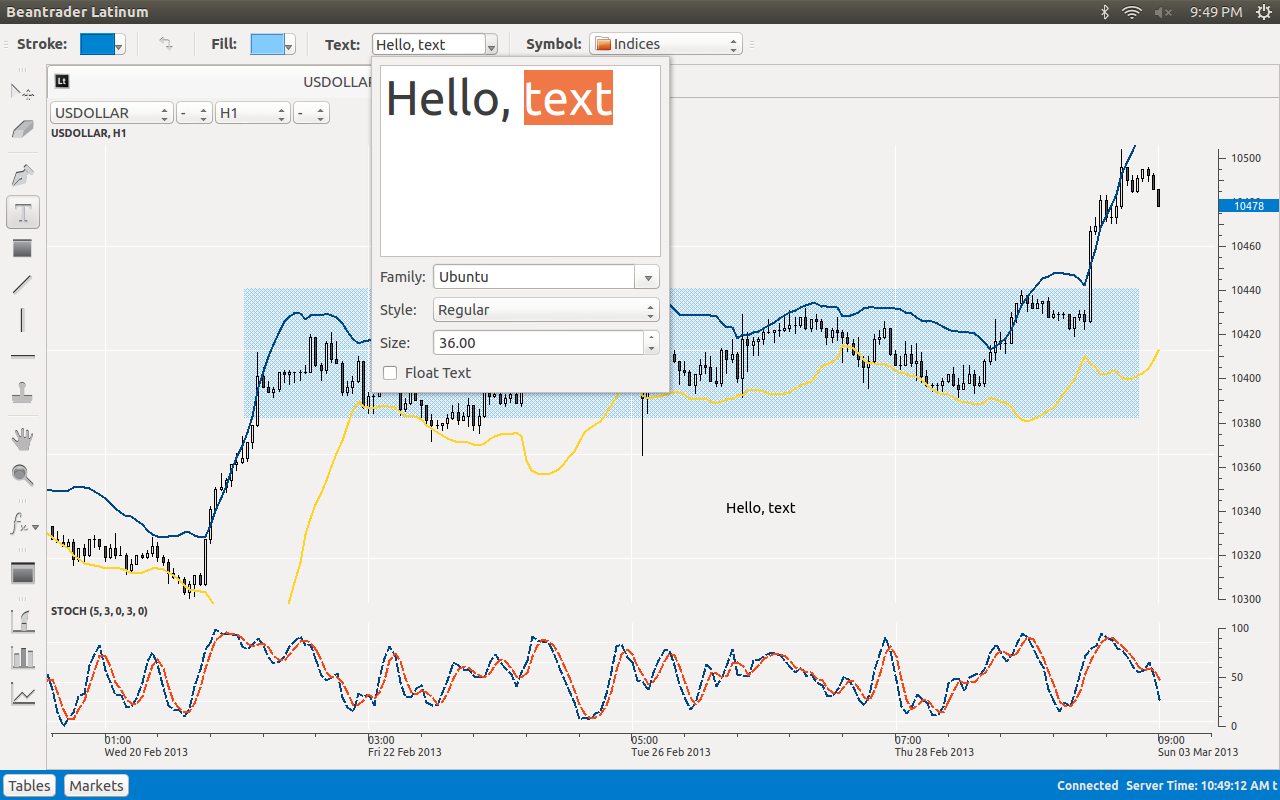Viewport: 1280px width, 800px height.
Task: Click the gray window panel icon
Action: [23, 573]
